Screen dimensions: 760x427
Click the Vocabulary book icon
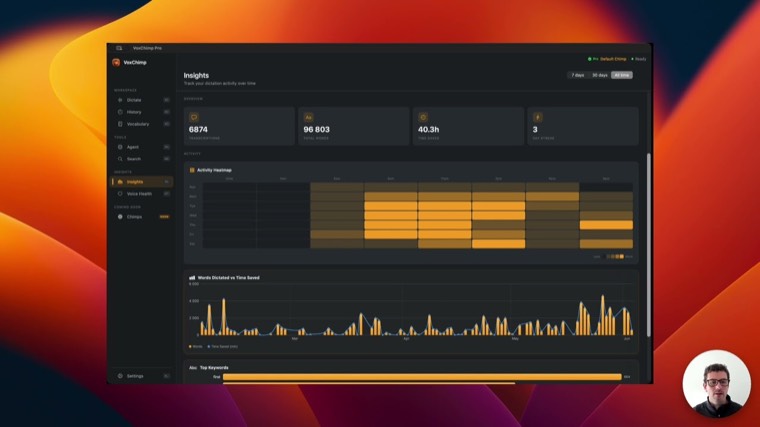point(120,124)
